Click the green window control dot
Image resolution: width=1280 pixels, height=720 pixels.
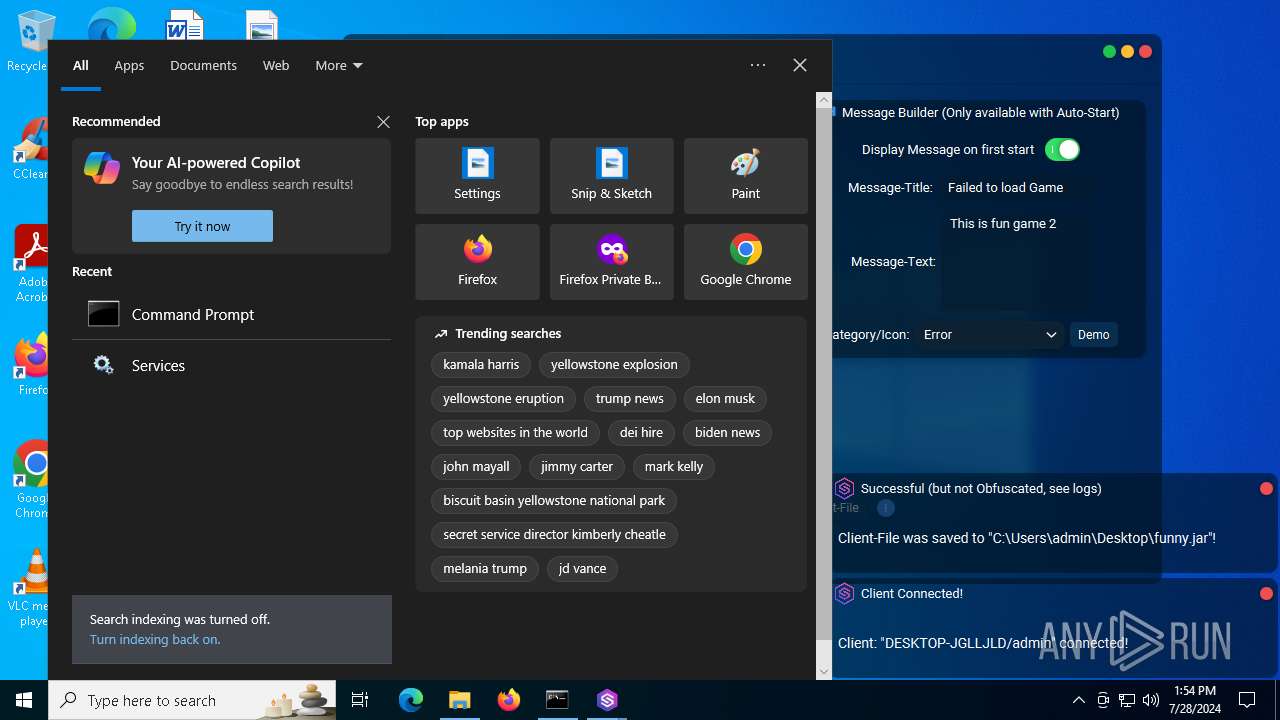[x=1109, y=51]
